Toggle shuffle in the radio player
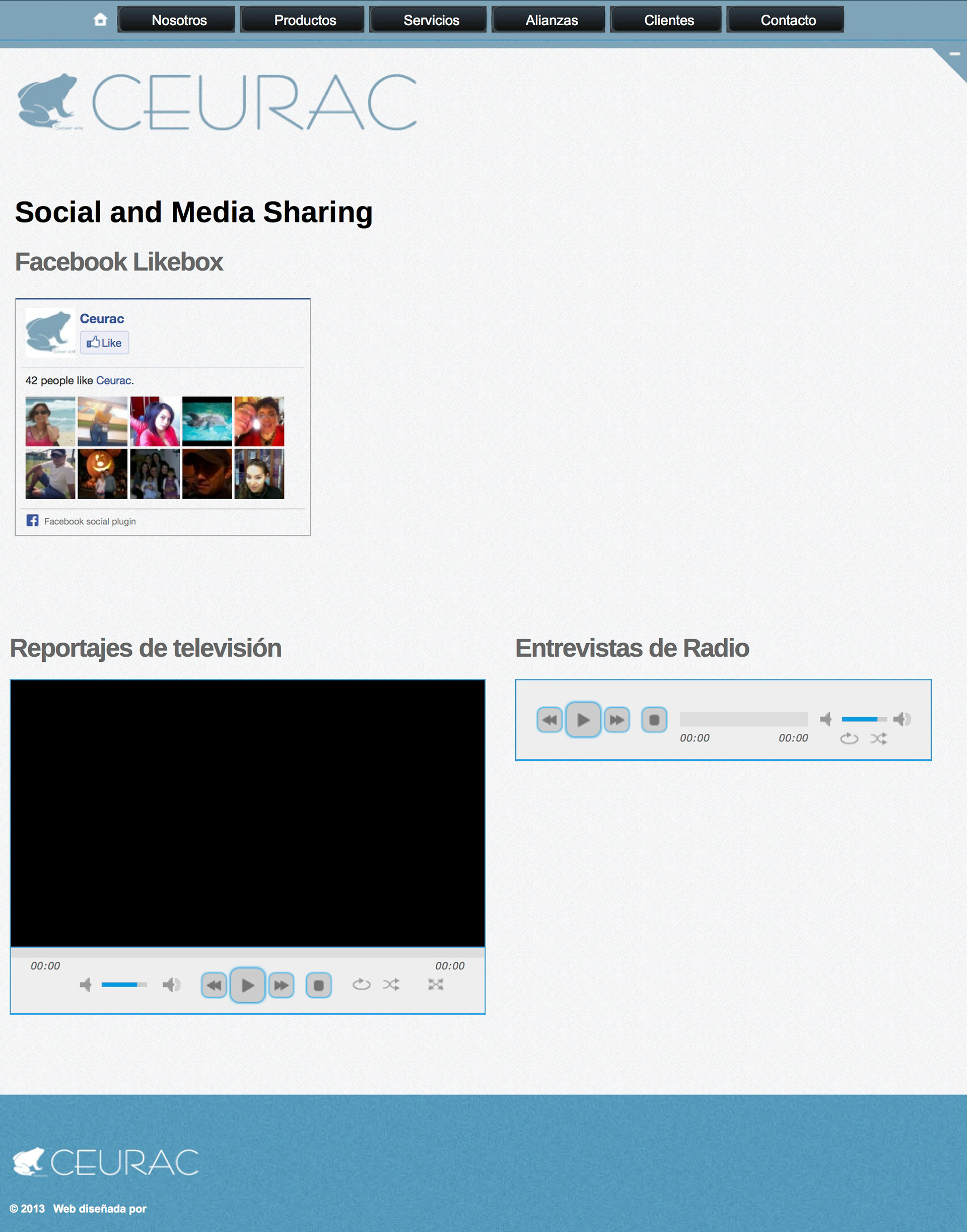This screenshot has height=1232, width=967. pos(879,739)
